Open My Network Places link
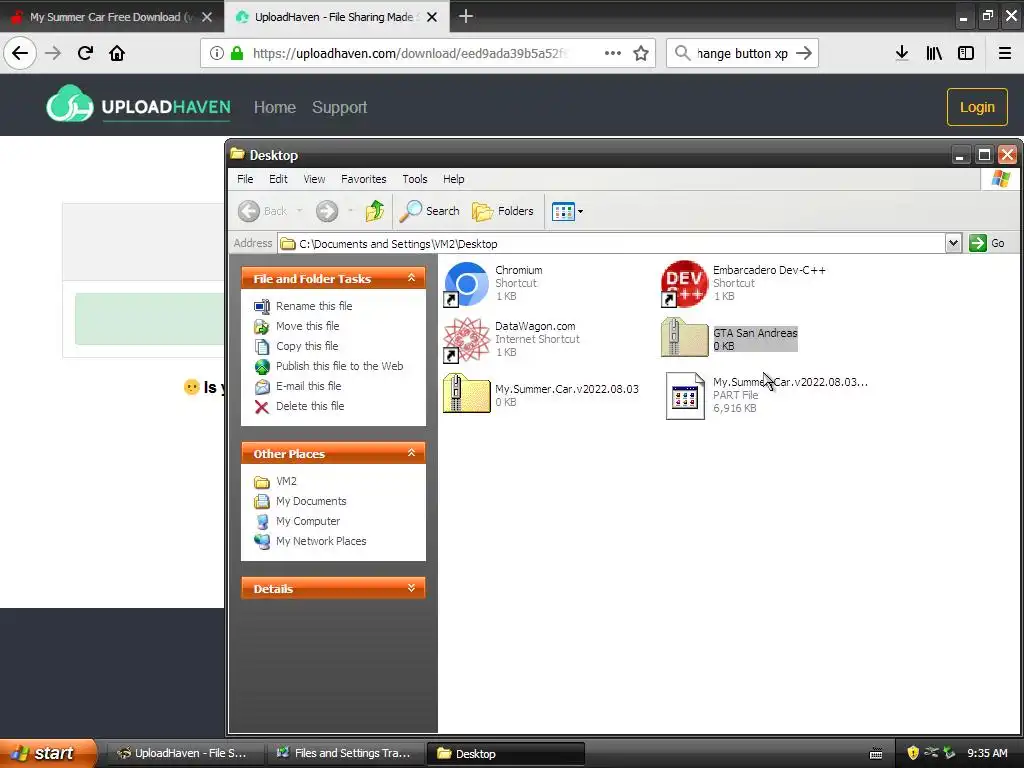Image resolution: width=1024 pixels, height=768 pixels. pos(321,541)
